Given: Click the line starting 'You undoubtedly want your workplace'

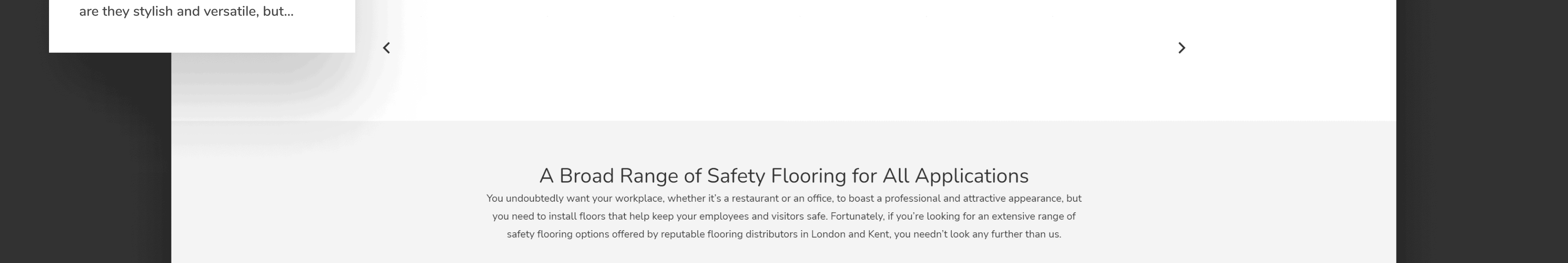Looking at the screenshot, I should (784, 198).
